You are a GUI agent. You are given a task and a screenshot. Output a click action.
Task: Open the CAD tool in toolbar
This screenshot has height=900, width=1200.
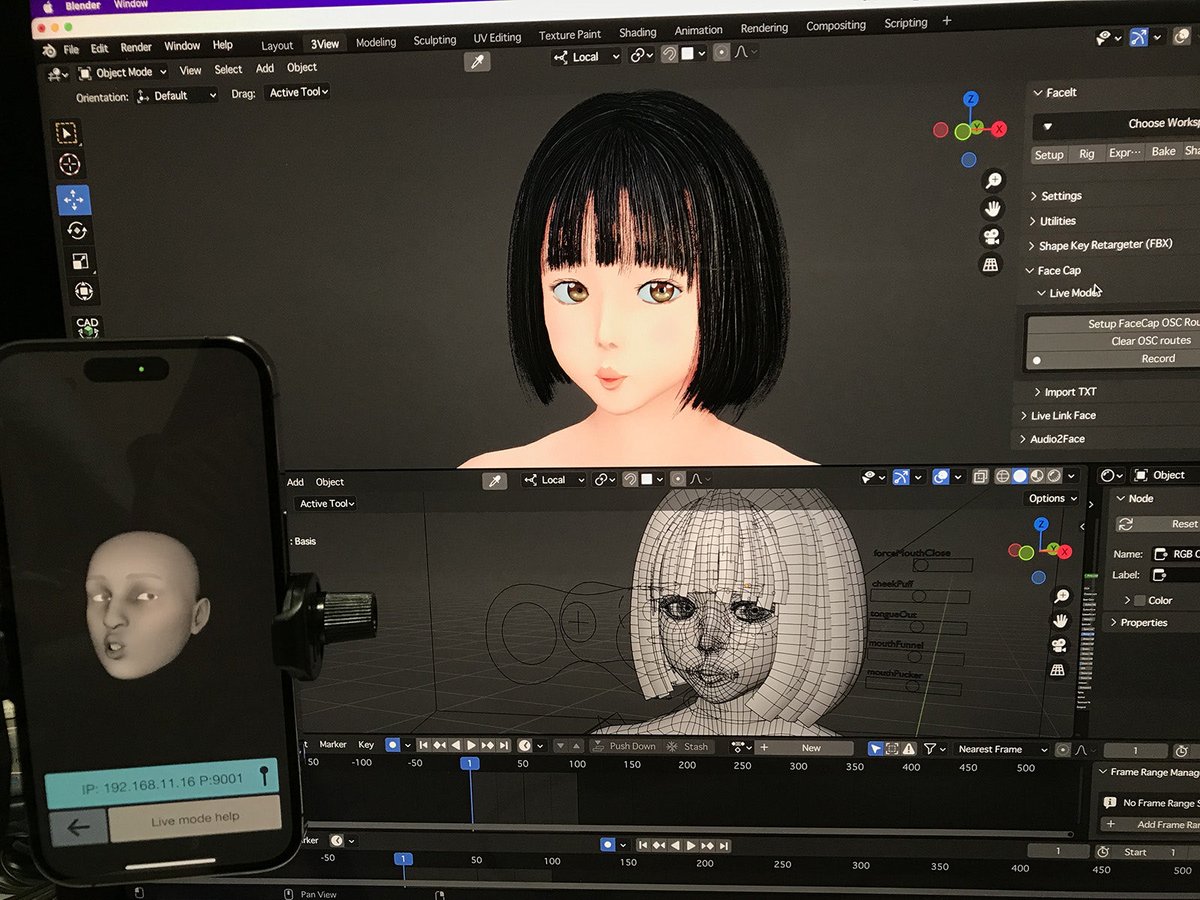(x=88, y=326)
